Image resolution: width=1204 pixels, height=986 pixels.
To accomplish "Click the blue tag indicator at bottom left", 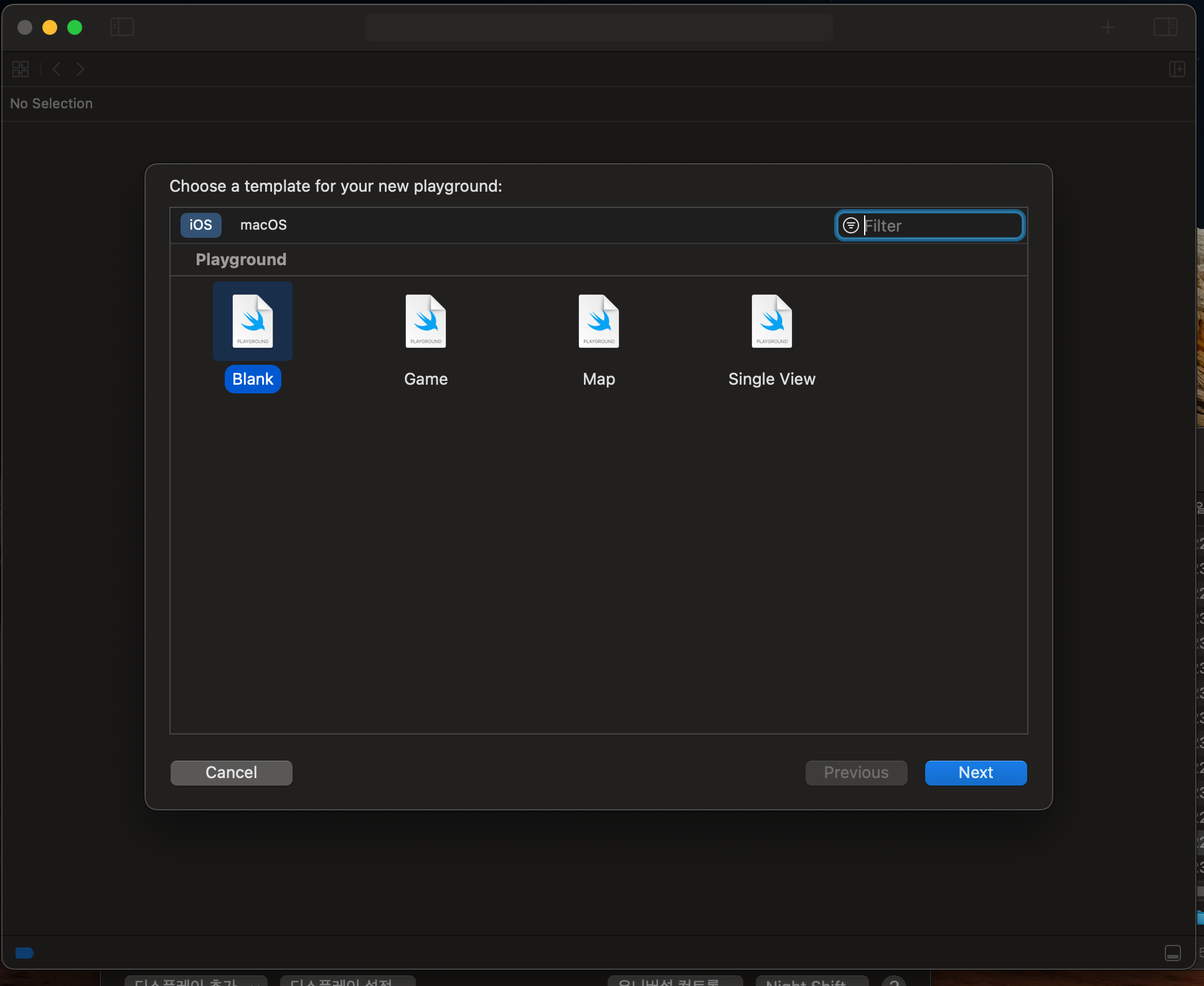I will click(x=24, y=953).
